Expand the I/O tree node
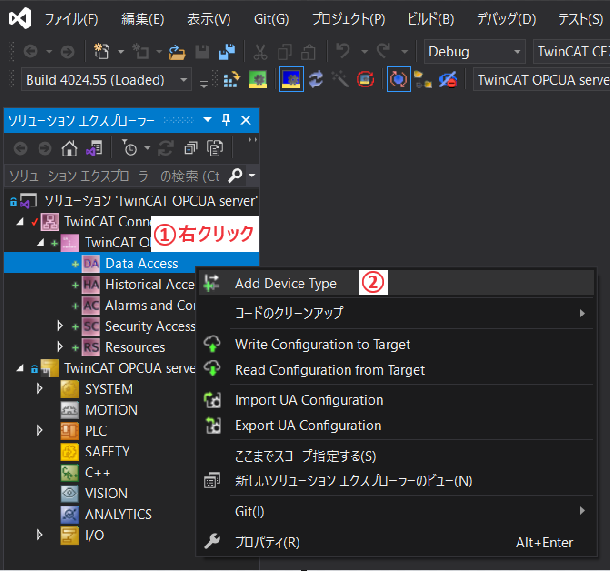This screenshot has width=610, height=571. tap(39, 535)
